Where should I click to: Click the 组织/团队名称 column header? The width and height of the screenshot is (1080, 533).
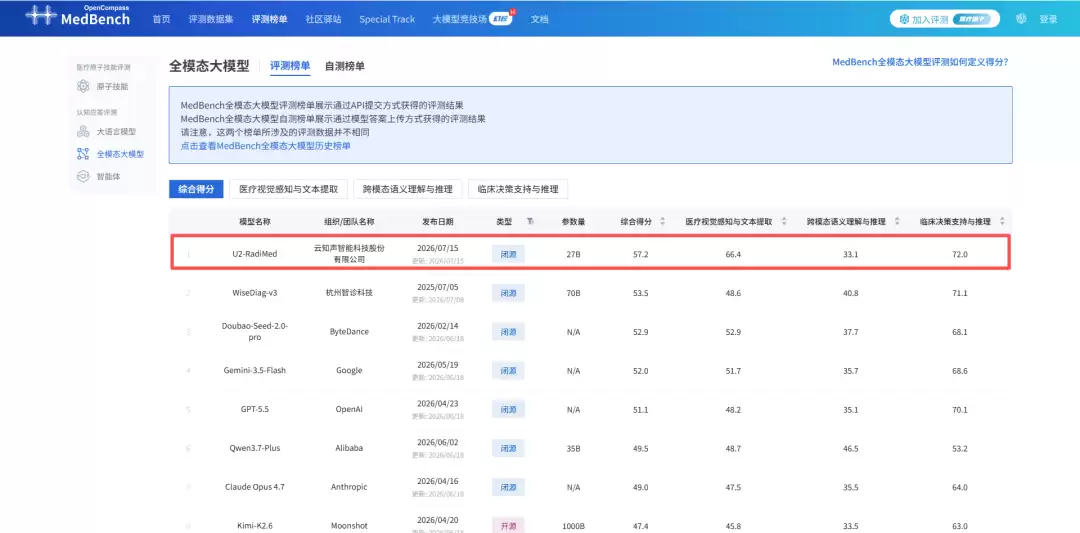click(349, 222)
